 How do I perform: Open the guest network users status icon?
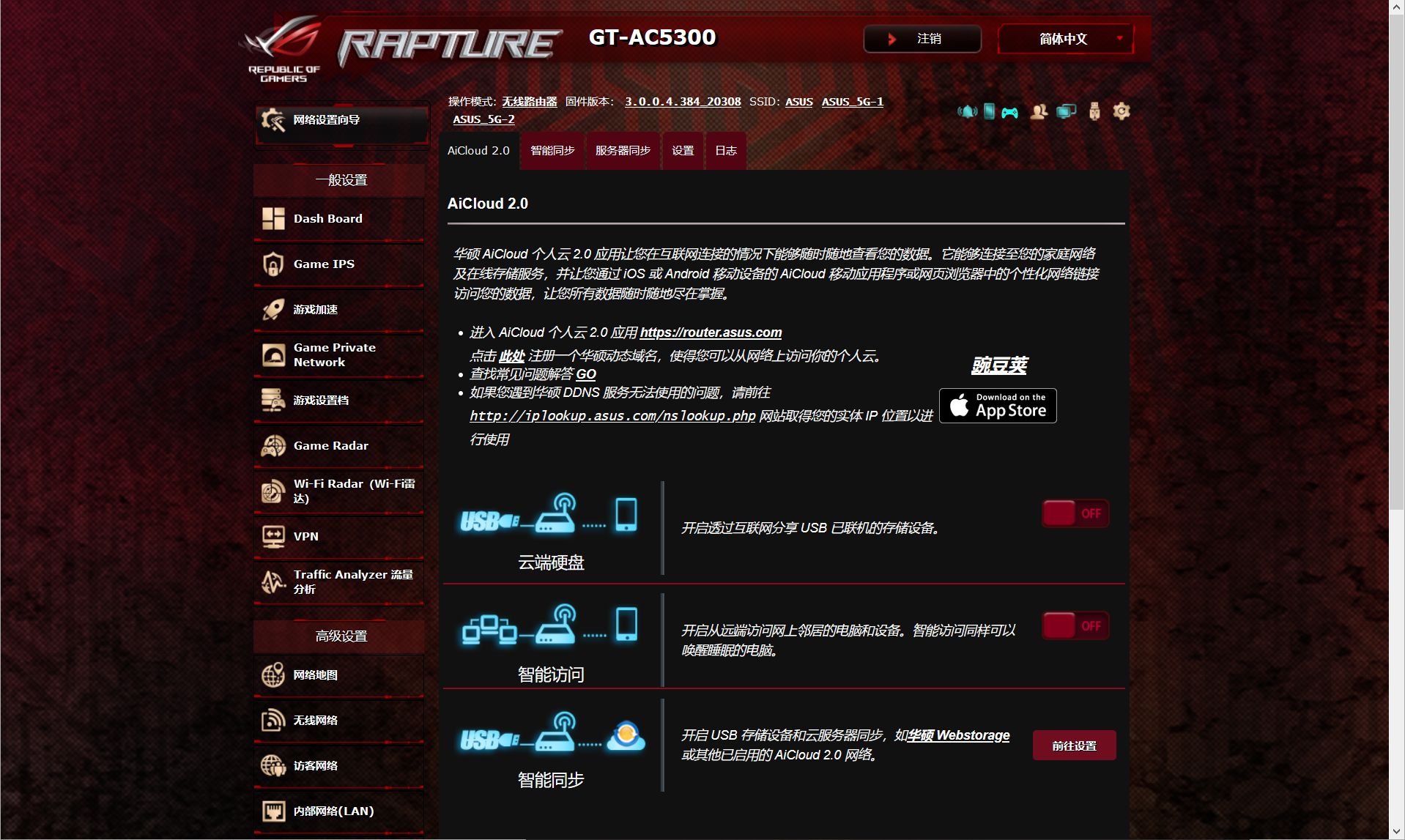click(1038, 111)
